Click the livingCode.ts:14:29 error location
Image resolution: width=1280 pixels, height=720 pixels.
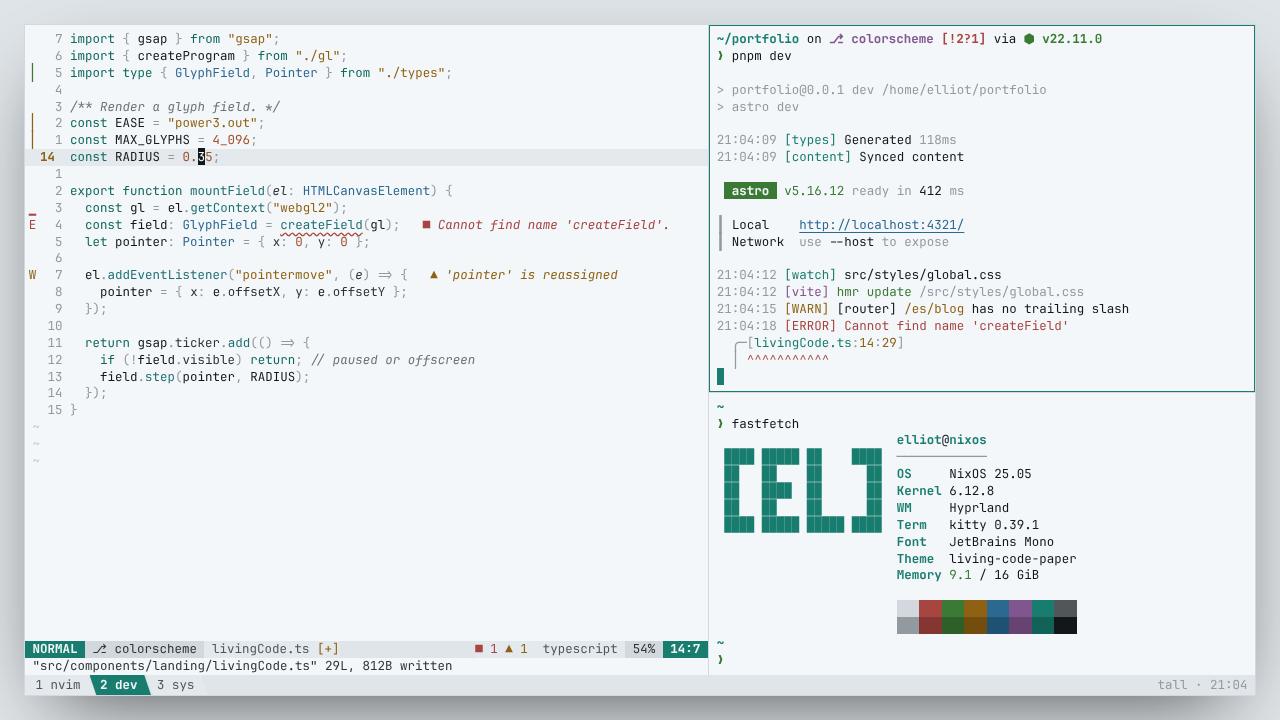[x=825, y=343]
